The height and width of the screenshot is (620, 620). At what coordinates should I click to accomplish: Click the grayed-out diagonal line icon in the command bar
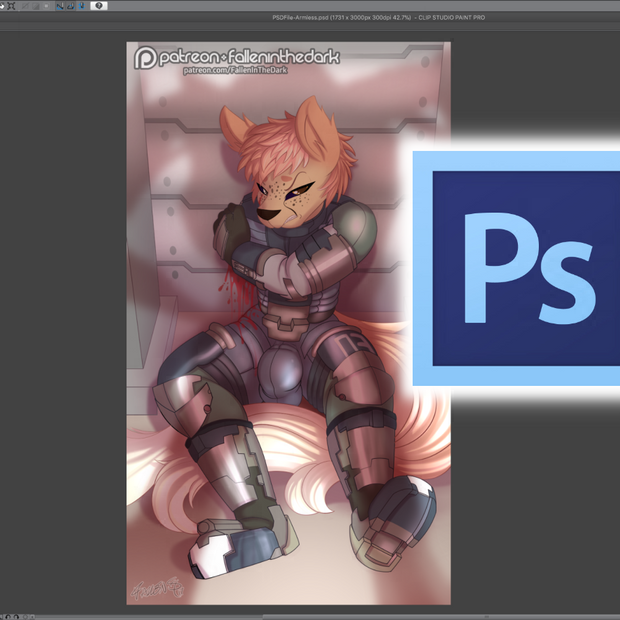click(x=25, y=6)
